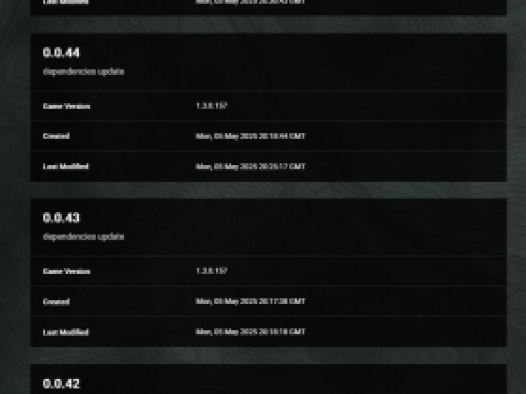Click the Game Version value in 0.0.44 card
Viewport: 526px width, 394px height.
pos(212,106)
